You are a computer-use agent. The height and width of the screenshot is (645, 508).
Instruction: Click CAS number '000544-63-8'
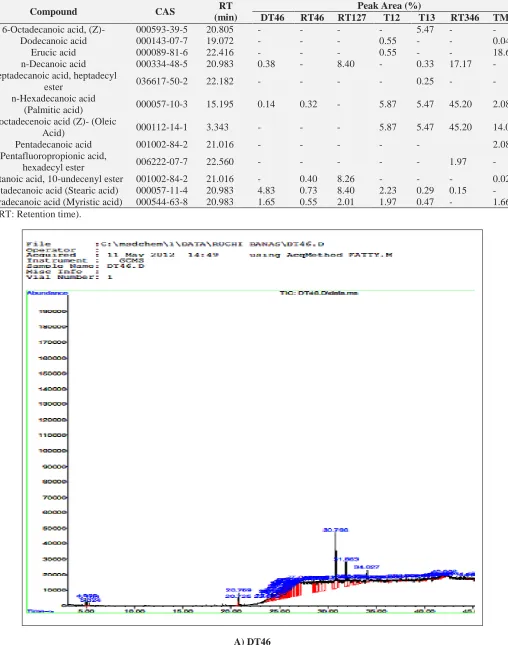162,202
